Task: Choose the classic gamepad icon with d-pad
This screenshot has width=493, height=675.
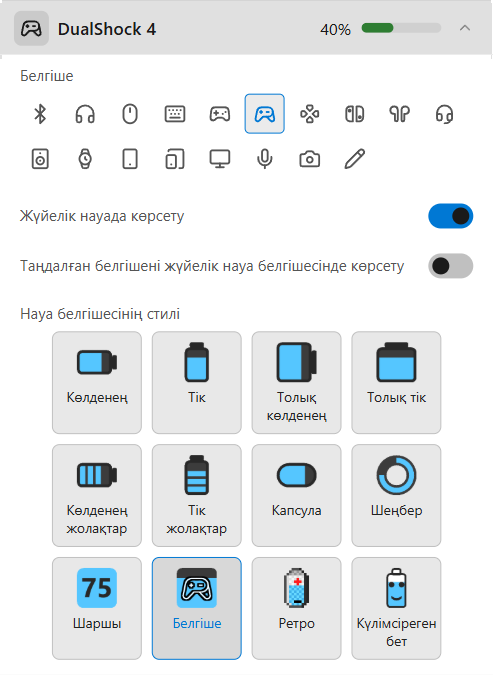Action: (220, 114)
